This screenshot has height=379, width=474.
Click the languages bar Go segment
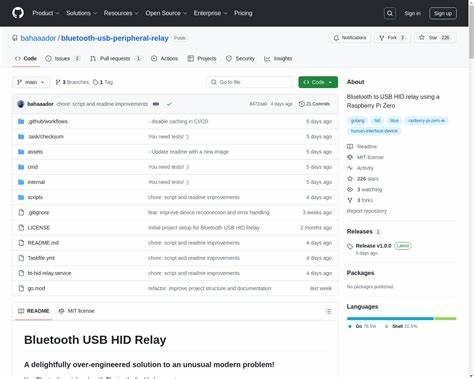[x=390, y=318]
